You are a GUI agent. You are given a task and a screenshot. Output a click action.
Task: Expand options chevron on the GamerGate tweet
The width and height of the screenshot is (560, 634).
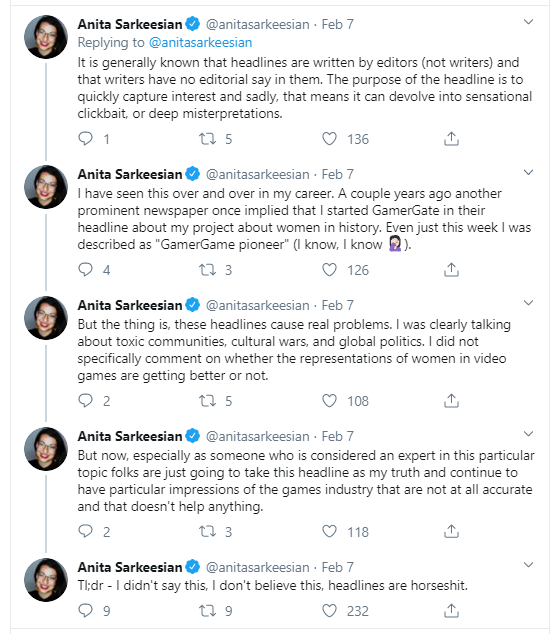(x=528, y=172)
